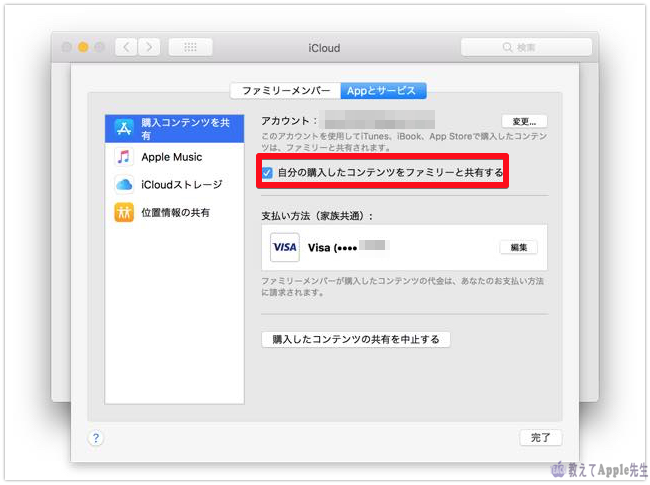650x485 pixels.
Task: Go forward with the right chevron button
Action: tap(149, 47)
